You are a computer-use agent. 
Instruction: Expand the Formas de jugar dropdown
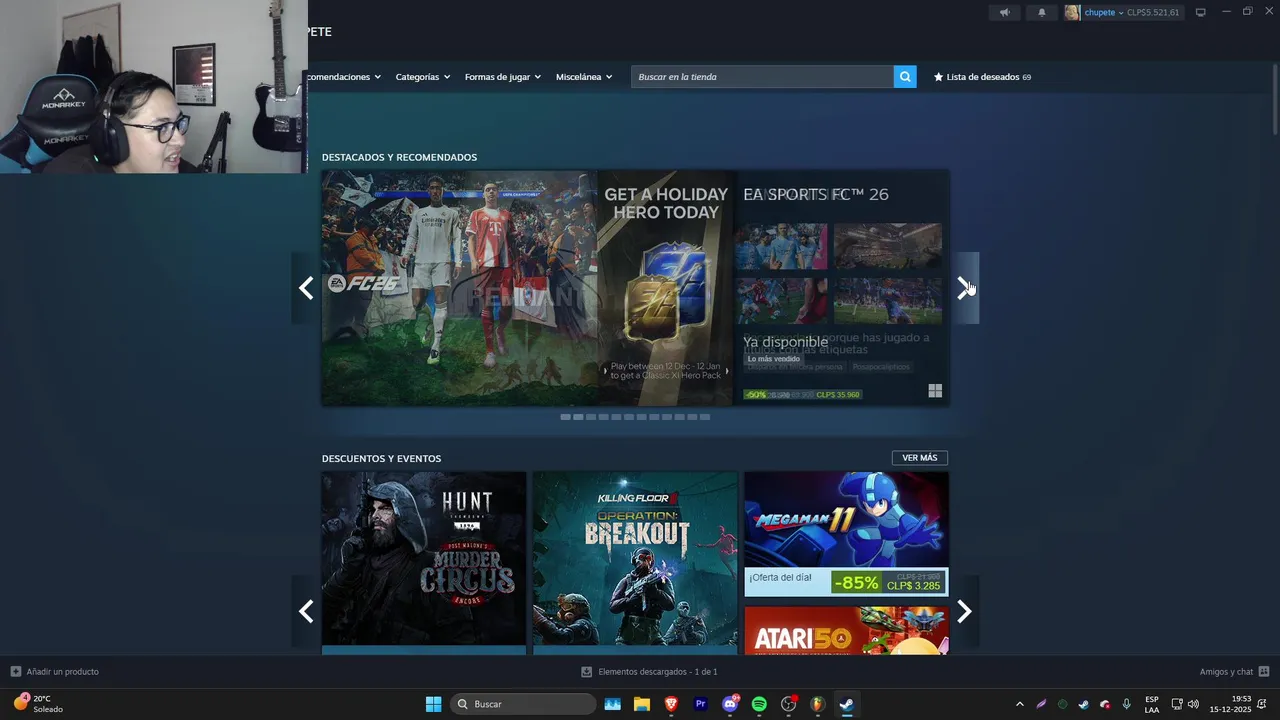pos(502,77)
